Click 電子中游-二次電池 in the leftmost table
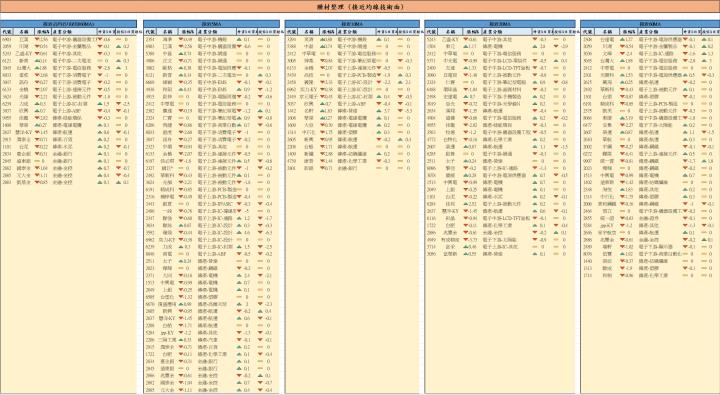720x395 pixels. [x=72, y=61]
